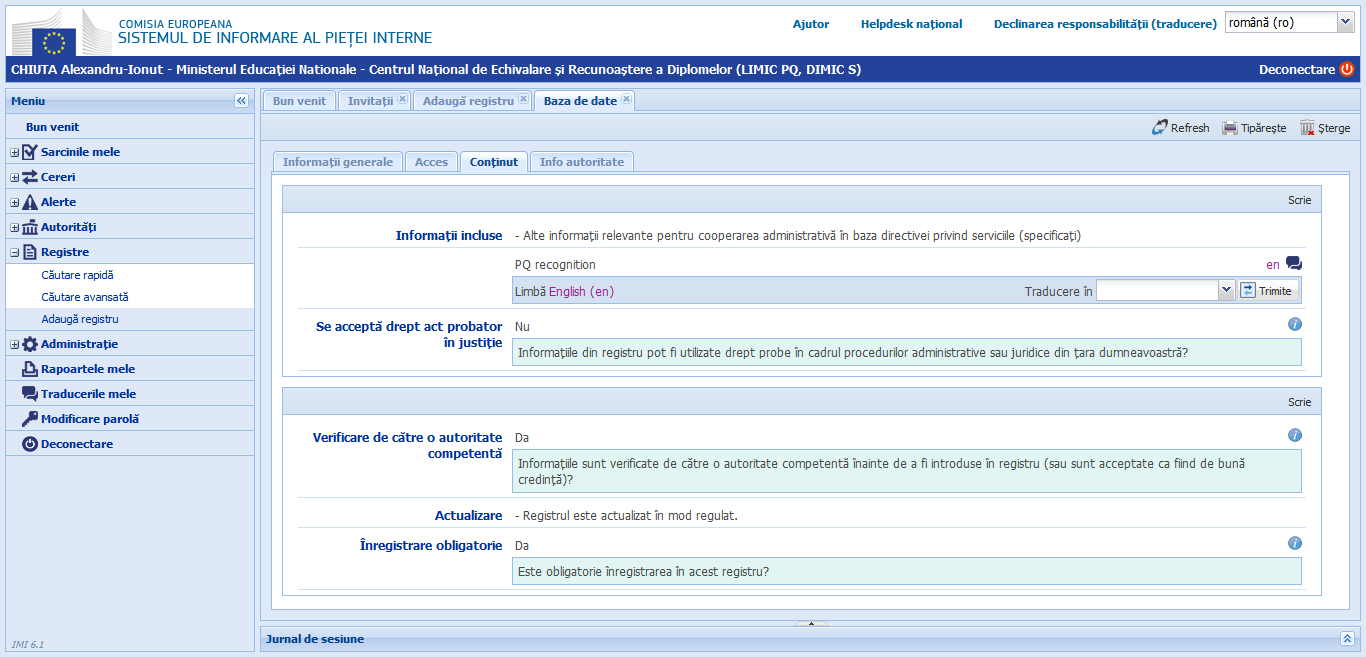Open the Traducere în dropdown
Viewport: 1366px width, 657px height.
pos(1227,290)
